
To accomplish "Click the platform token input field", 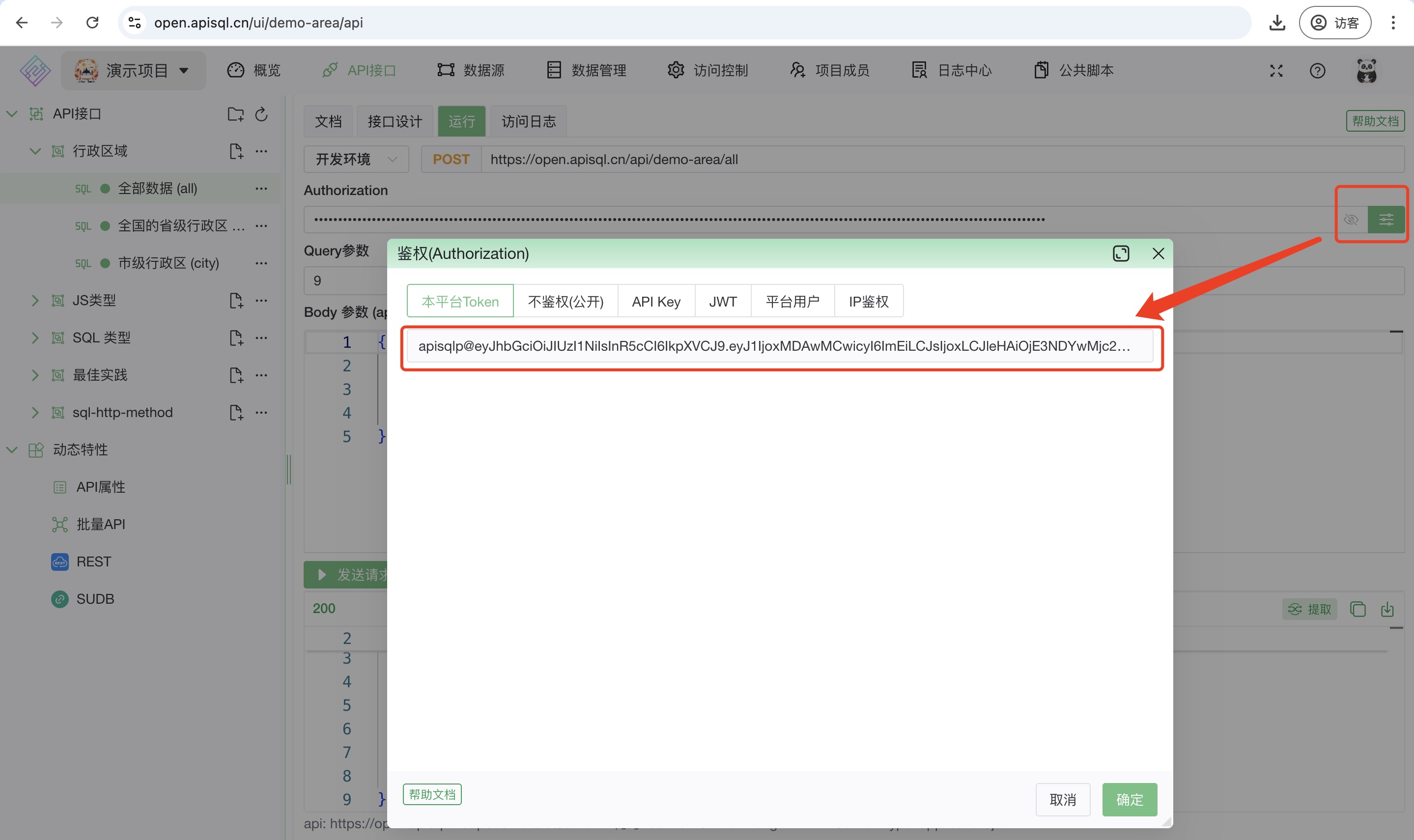I will click(779, 346).
